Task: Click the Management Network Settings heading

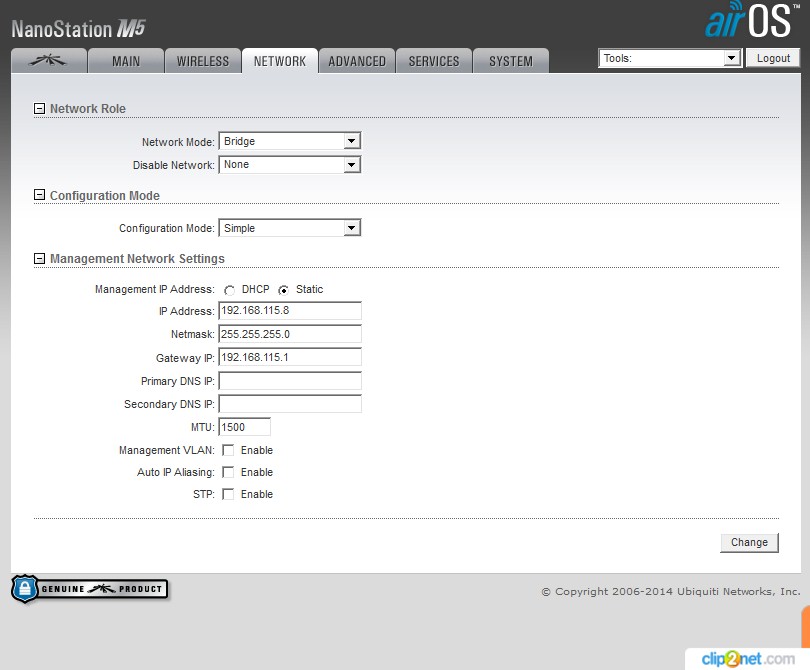Action: point(137,258)
